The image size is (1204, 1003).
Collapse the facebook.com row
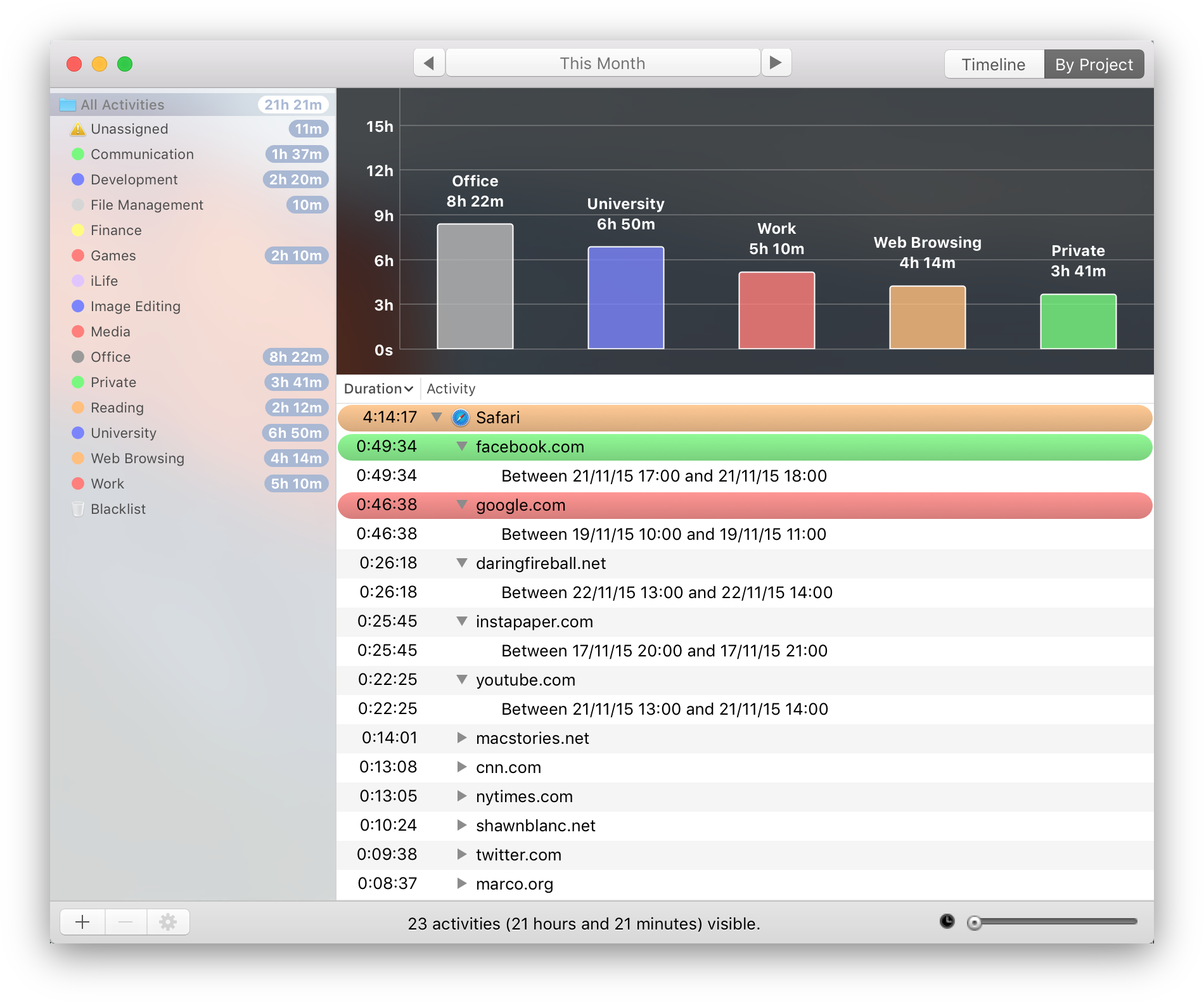462,447
